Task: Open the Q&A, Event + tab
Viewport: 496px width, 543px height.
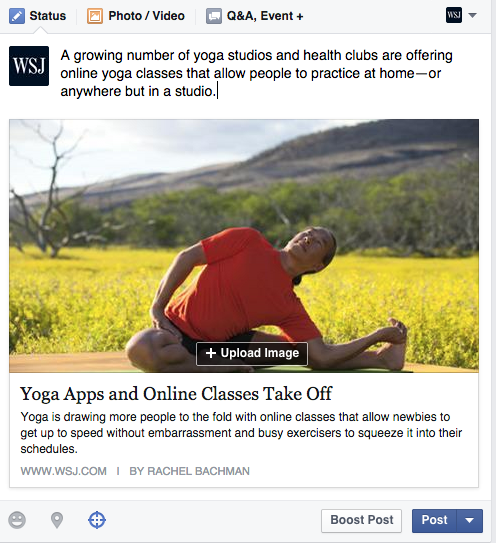Action: click(x=255, y=16)
